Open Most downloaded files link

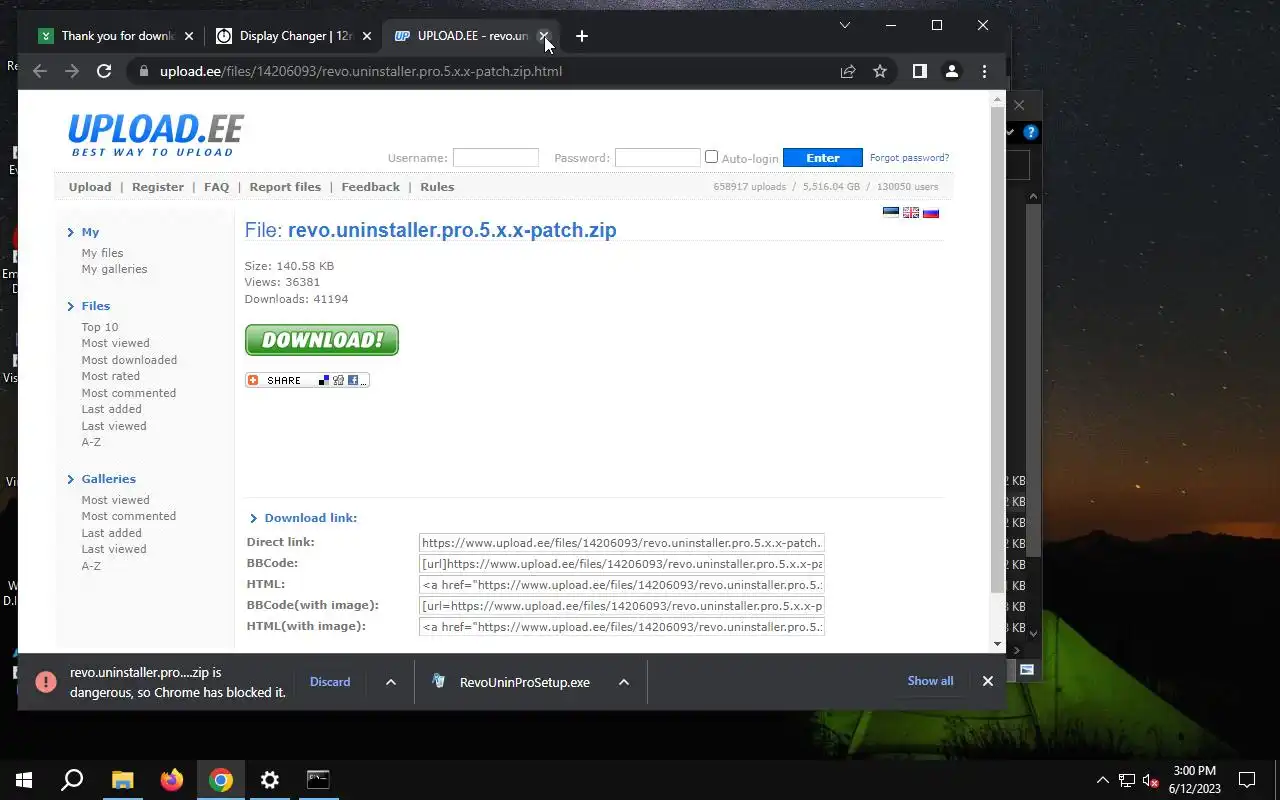point(129,360)
